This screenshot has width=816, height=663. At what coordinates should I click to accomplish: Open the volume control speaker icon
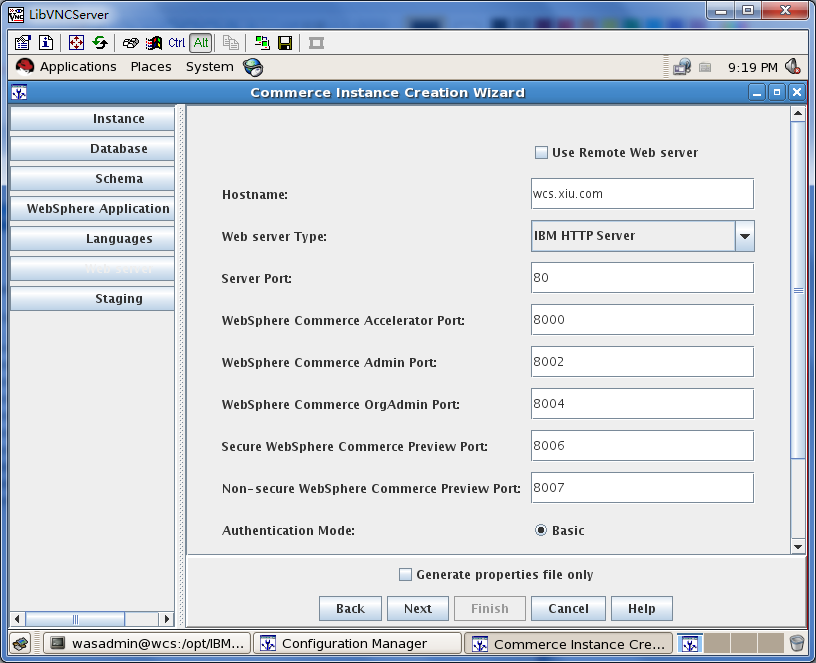793,67
